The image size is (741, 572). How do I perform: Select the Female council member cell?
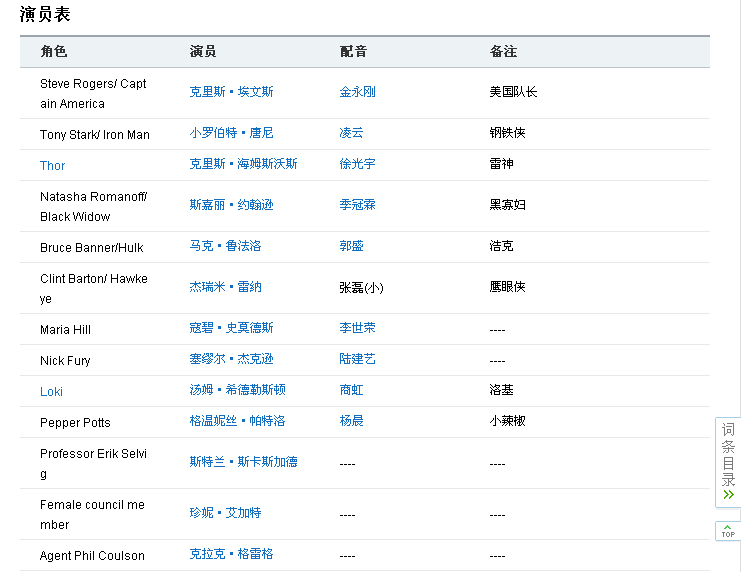[x=92, y=515]
